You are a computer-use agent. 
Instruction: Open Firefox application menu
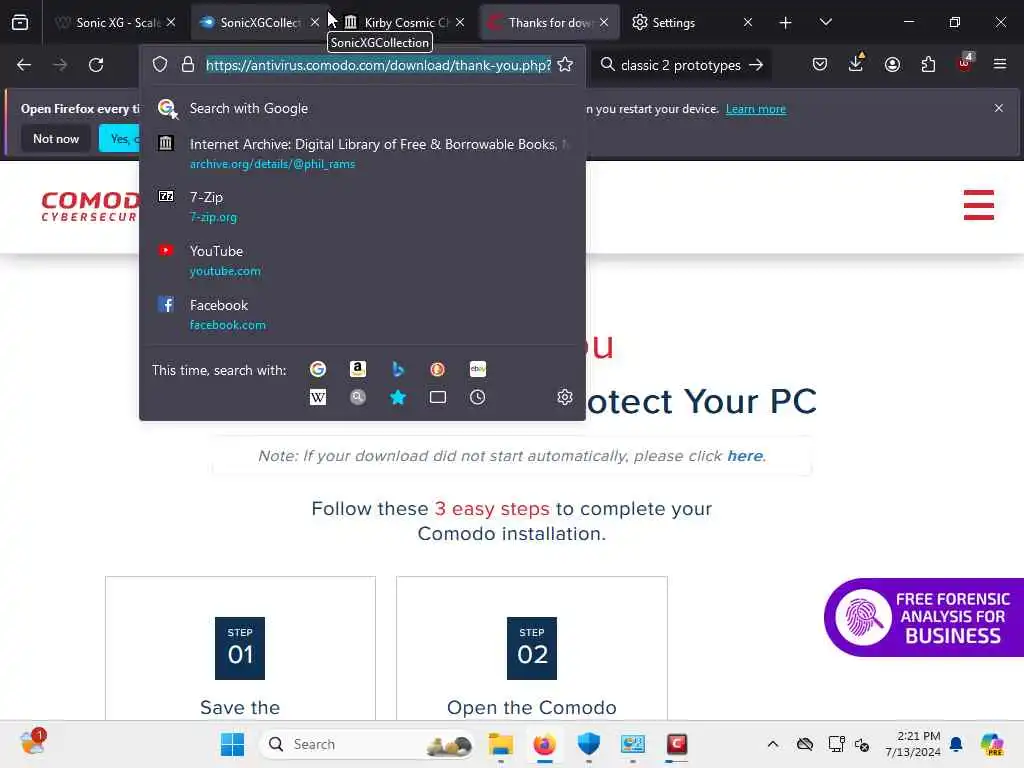1000,65
